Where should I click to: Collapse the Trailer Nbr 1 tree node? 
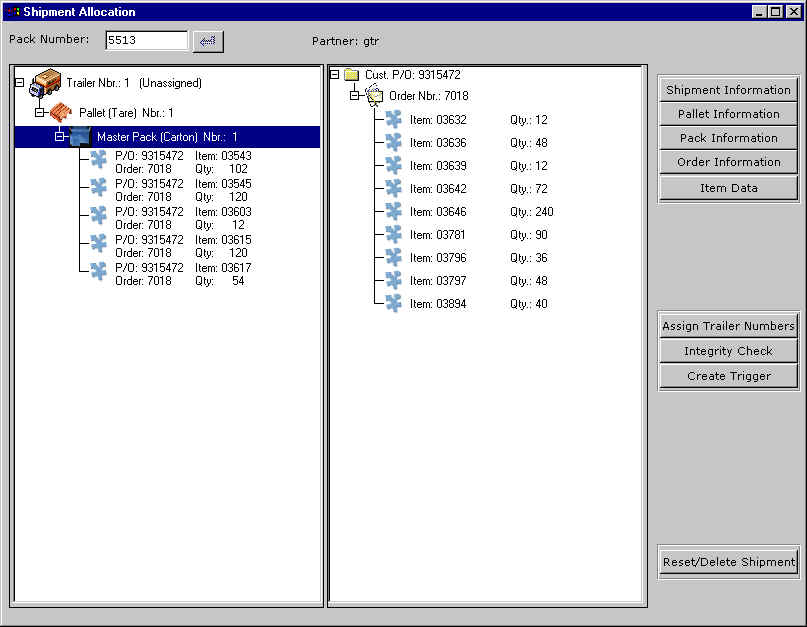coord(20,84)
